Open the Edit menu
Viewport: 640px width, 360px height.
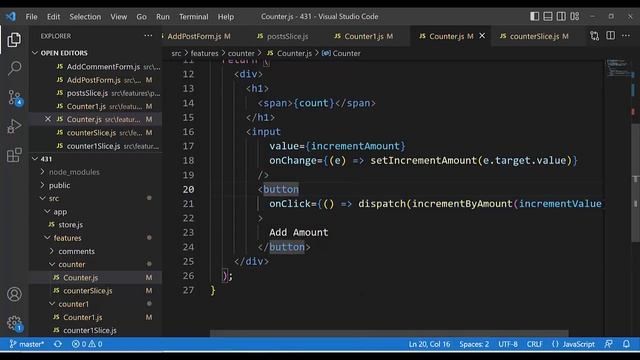[x=53, y=17]
